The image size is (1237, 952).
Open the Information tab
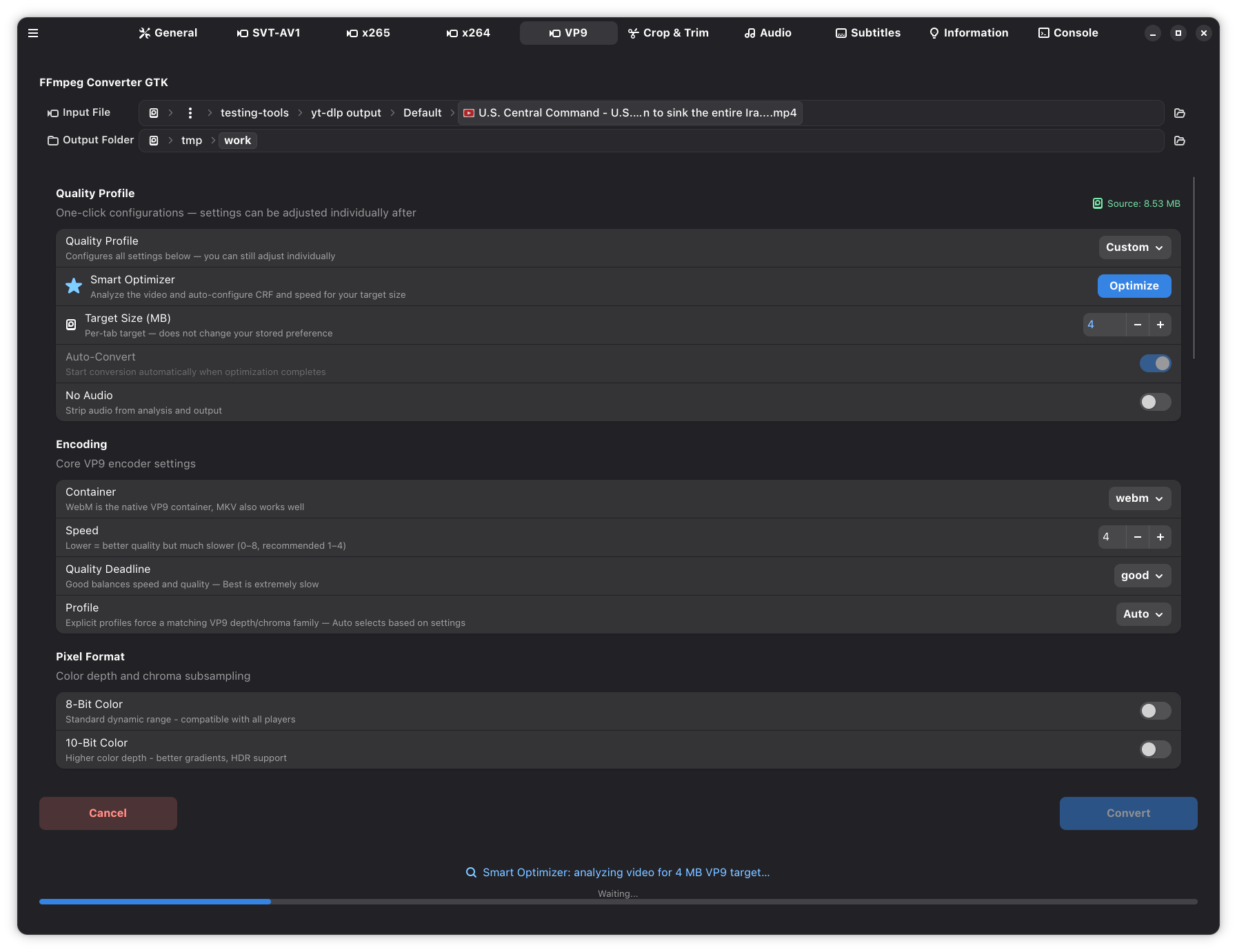[x=968, y=33]
